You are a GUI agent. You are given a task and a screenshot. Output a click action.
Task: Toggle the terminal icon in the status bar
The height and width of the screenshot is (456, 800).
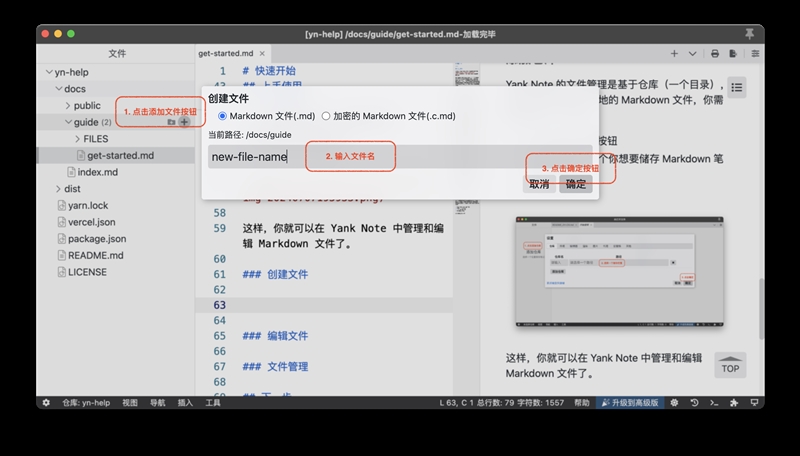[714, 402]
